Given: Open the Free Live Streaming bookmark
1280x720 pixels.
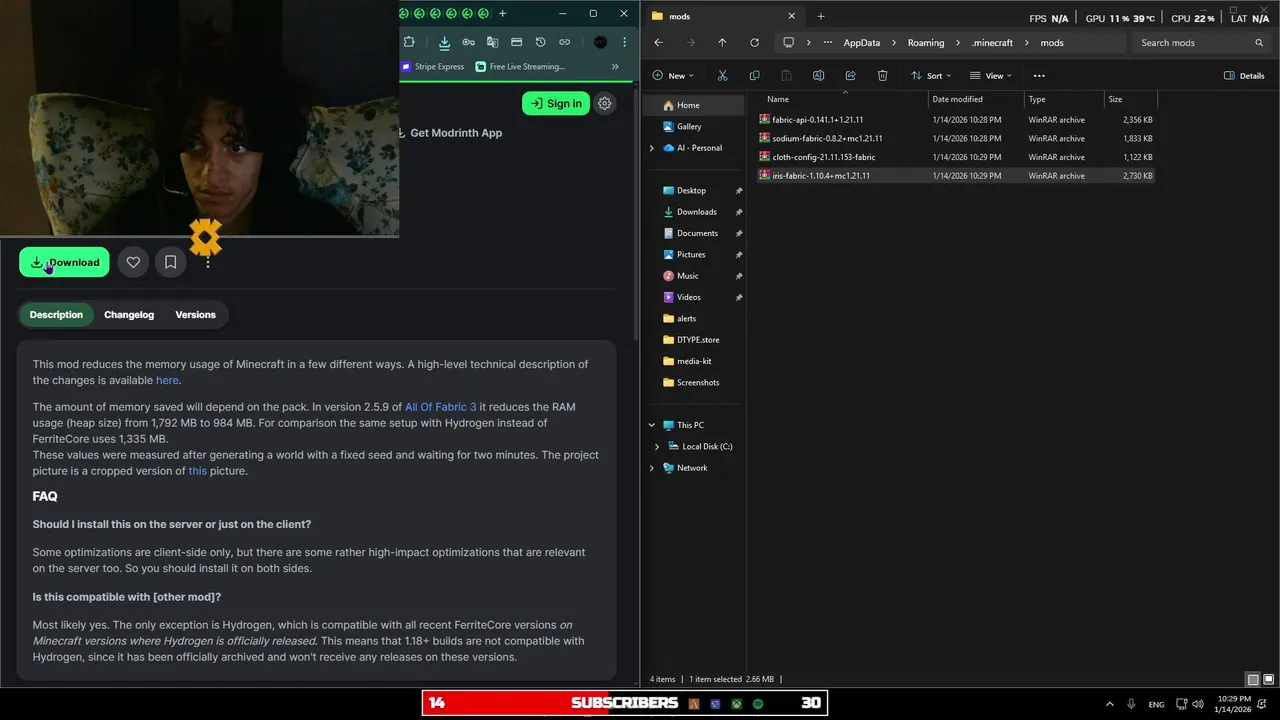Looking at the screenshot, I should tap(520, 67).
